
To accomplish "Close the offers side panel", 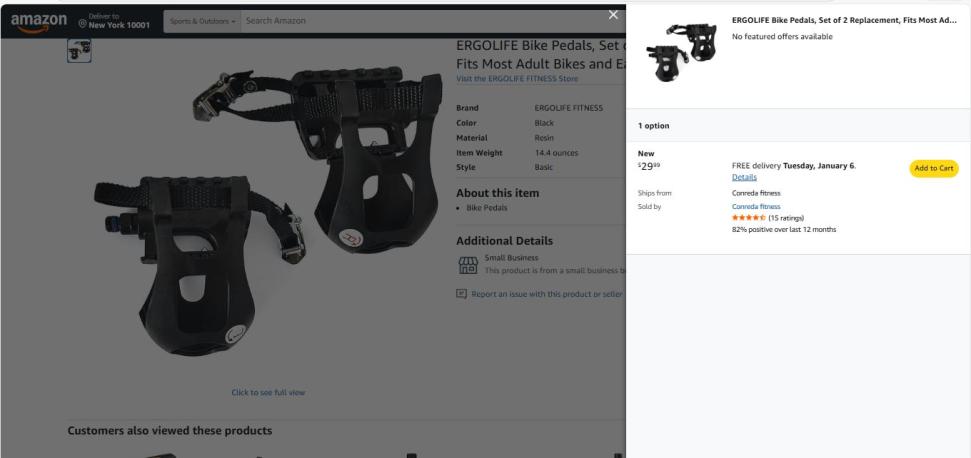I will 613,15.
